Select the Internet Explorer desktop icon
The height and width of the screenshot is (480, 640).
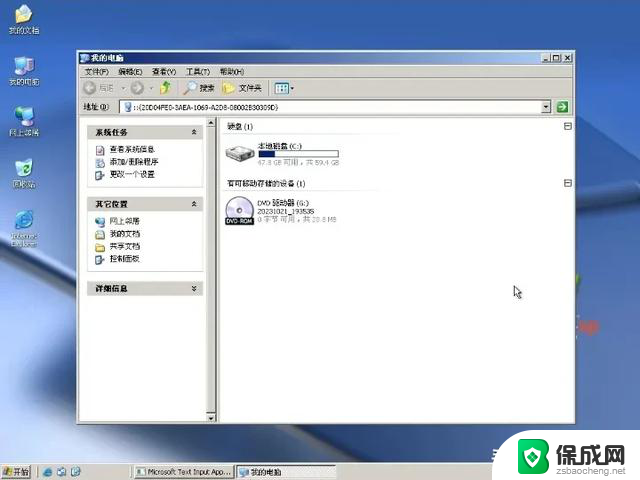(x=24, y=229)
